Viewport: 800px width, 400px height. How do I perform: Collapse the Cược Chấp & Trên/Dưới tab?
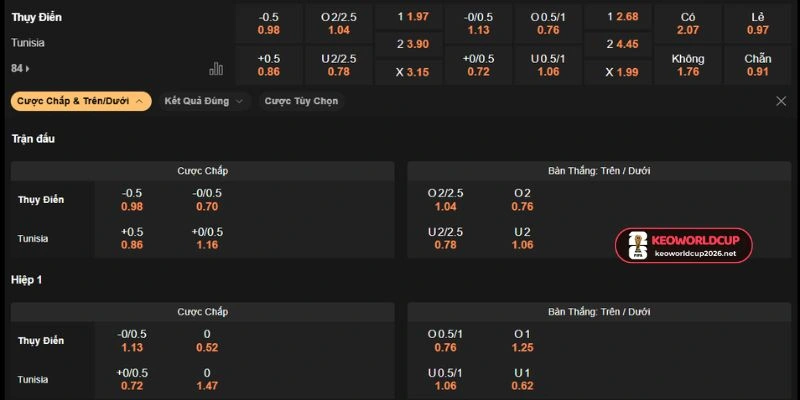[x=81, y=101]
